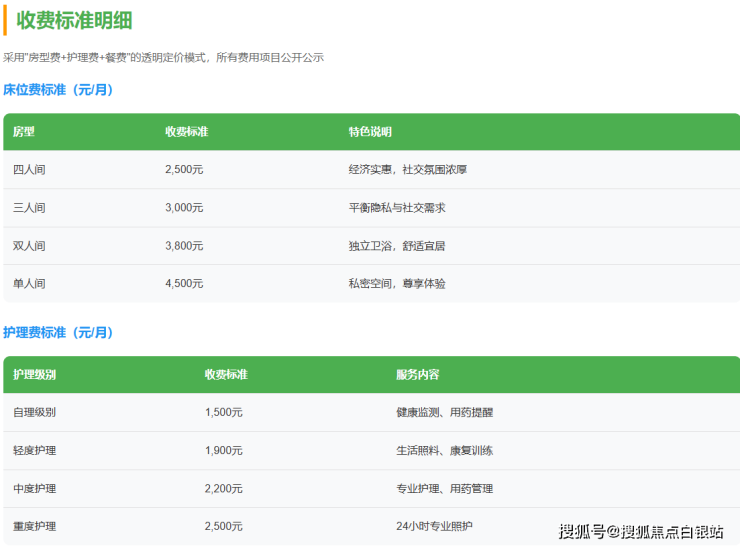The image size is (740, 548).
Task: Click the 经济实惠 description for 四人间
Action: coord(408,170)
